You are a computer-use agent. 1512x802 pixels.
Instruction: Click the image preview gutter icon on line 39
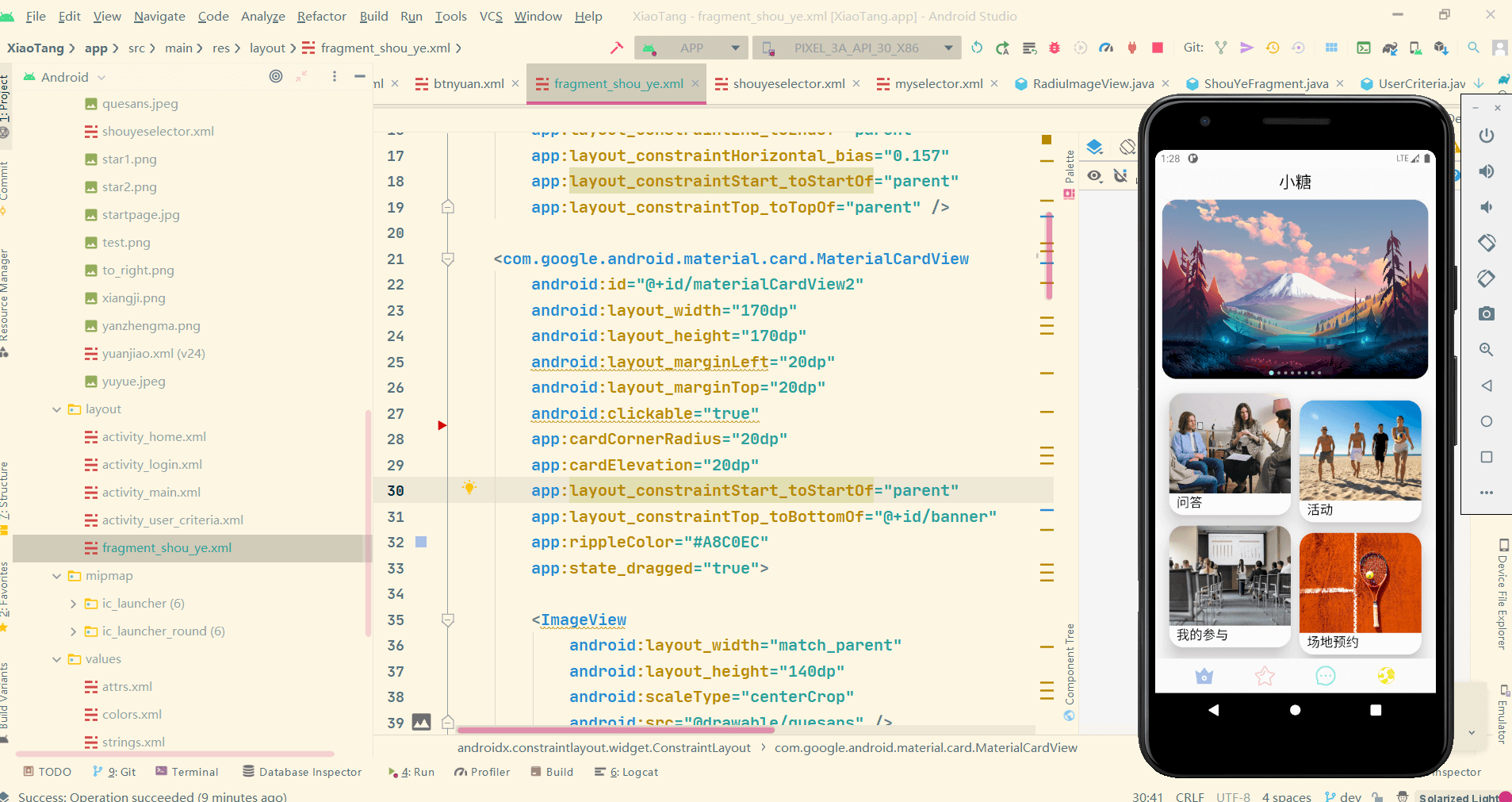tap(421, 722)
